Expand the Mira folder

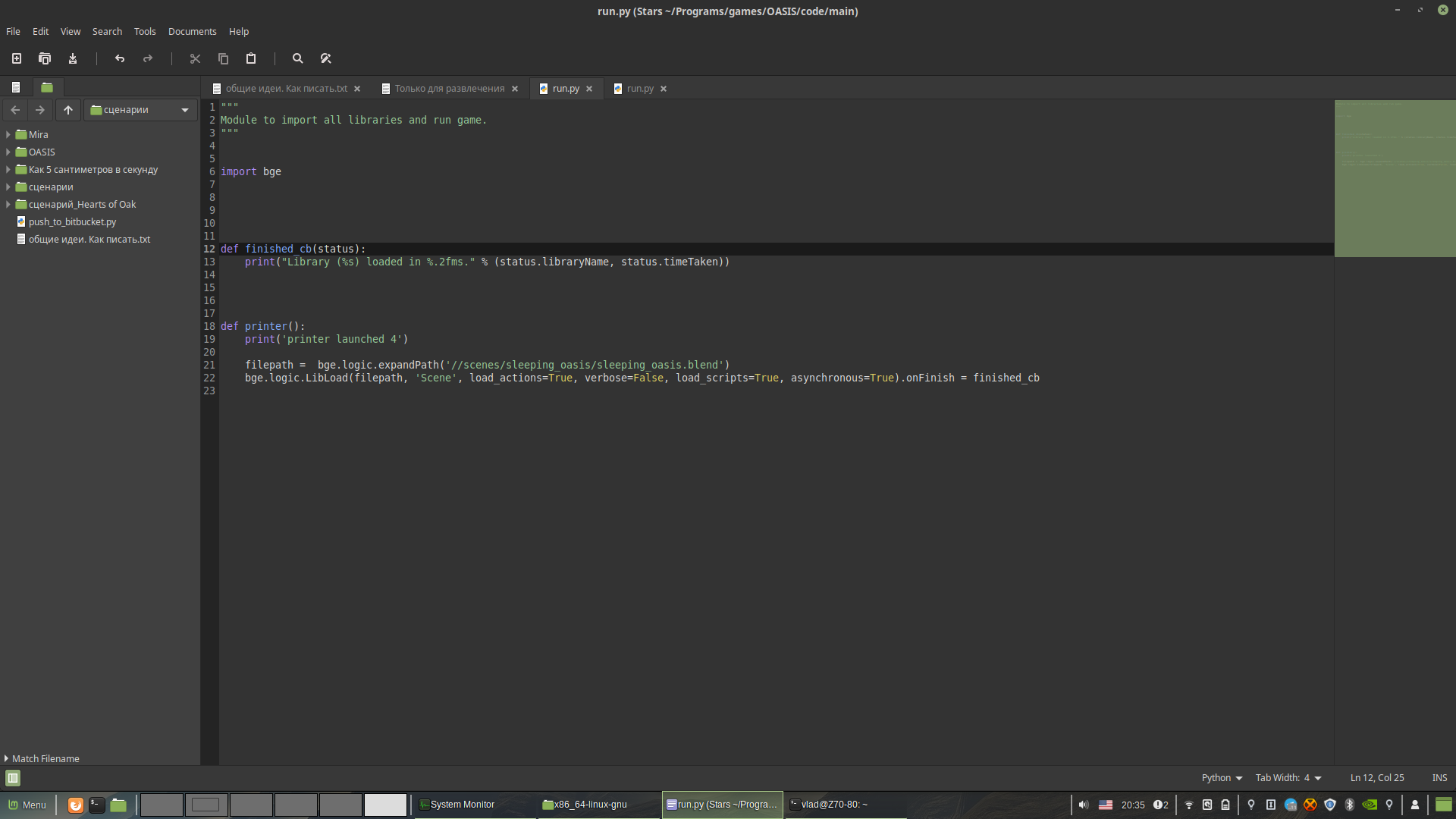pyautogui.click(x=8, y=134)
